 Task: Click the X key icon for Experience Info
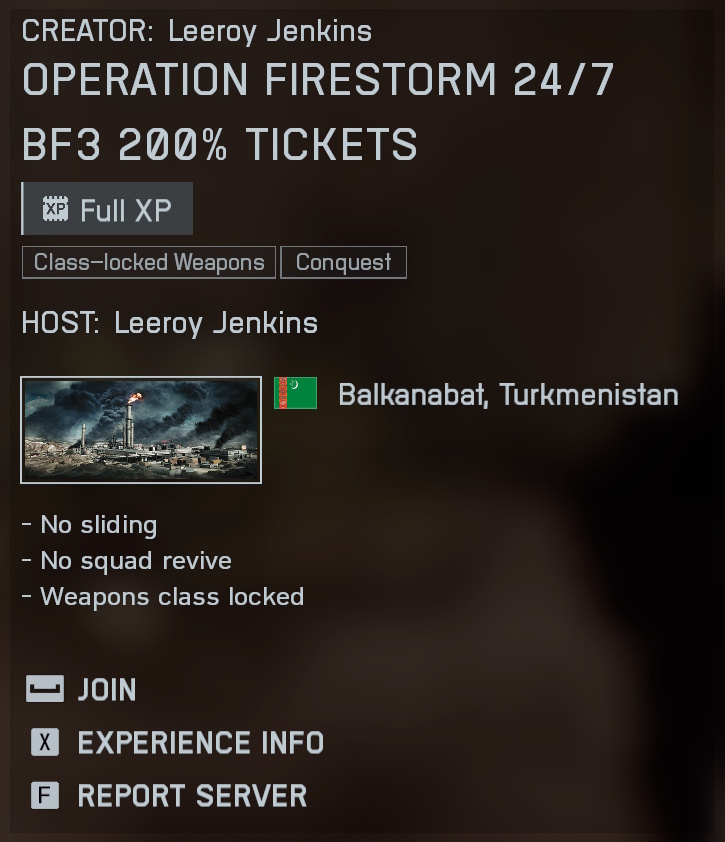[45, 742]
